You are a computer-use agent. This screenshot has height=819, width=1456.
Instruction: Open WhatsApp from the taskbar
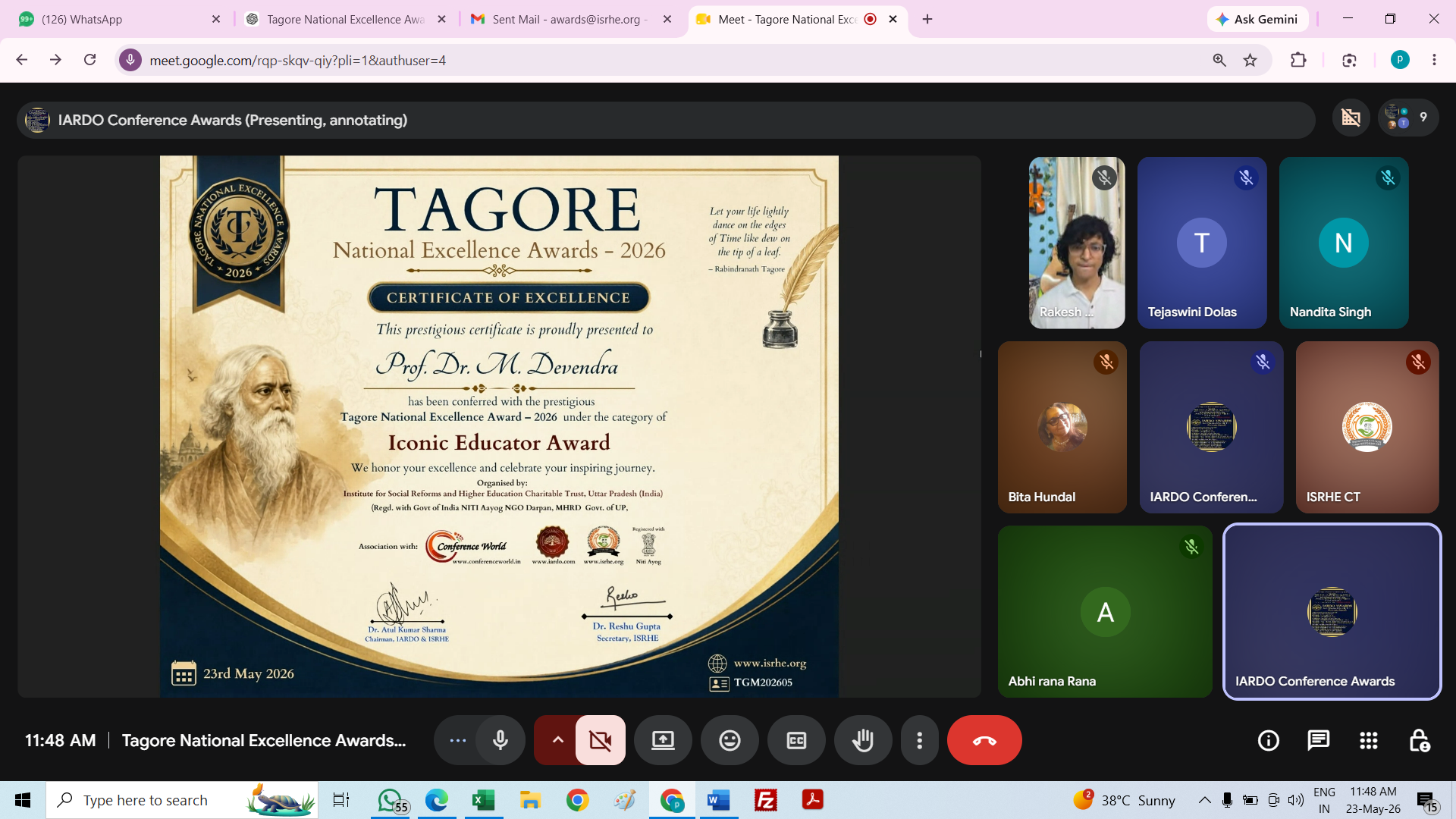click(391, 800)
